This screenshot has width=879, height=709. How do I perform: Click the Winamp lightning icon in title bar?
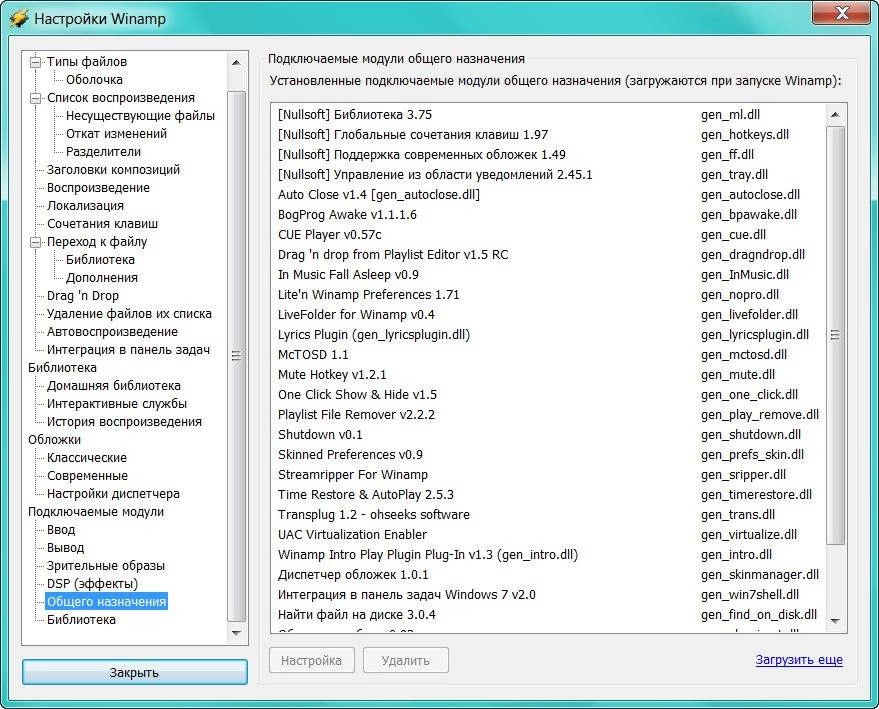pos(18,18)
